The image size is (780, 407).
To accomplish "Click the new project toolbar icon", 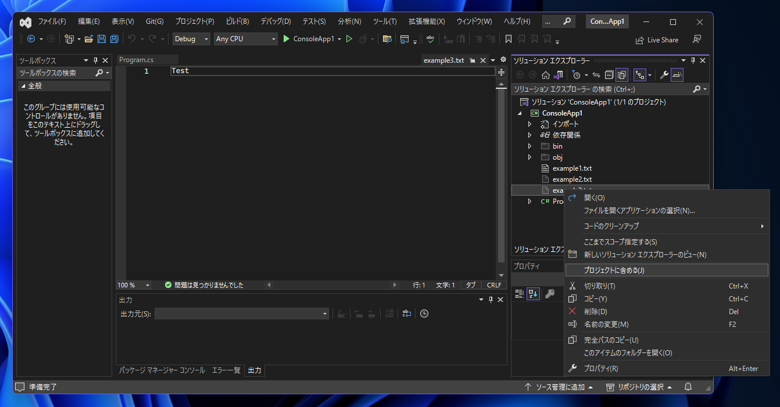I will (x=69, y=39).
